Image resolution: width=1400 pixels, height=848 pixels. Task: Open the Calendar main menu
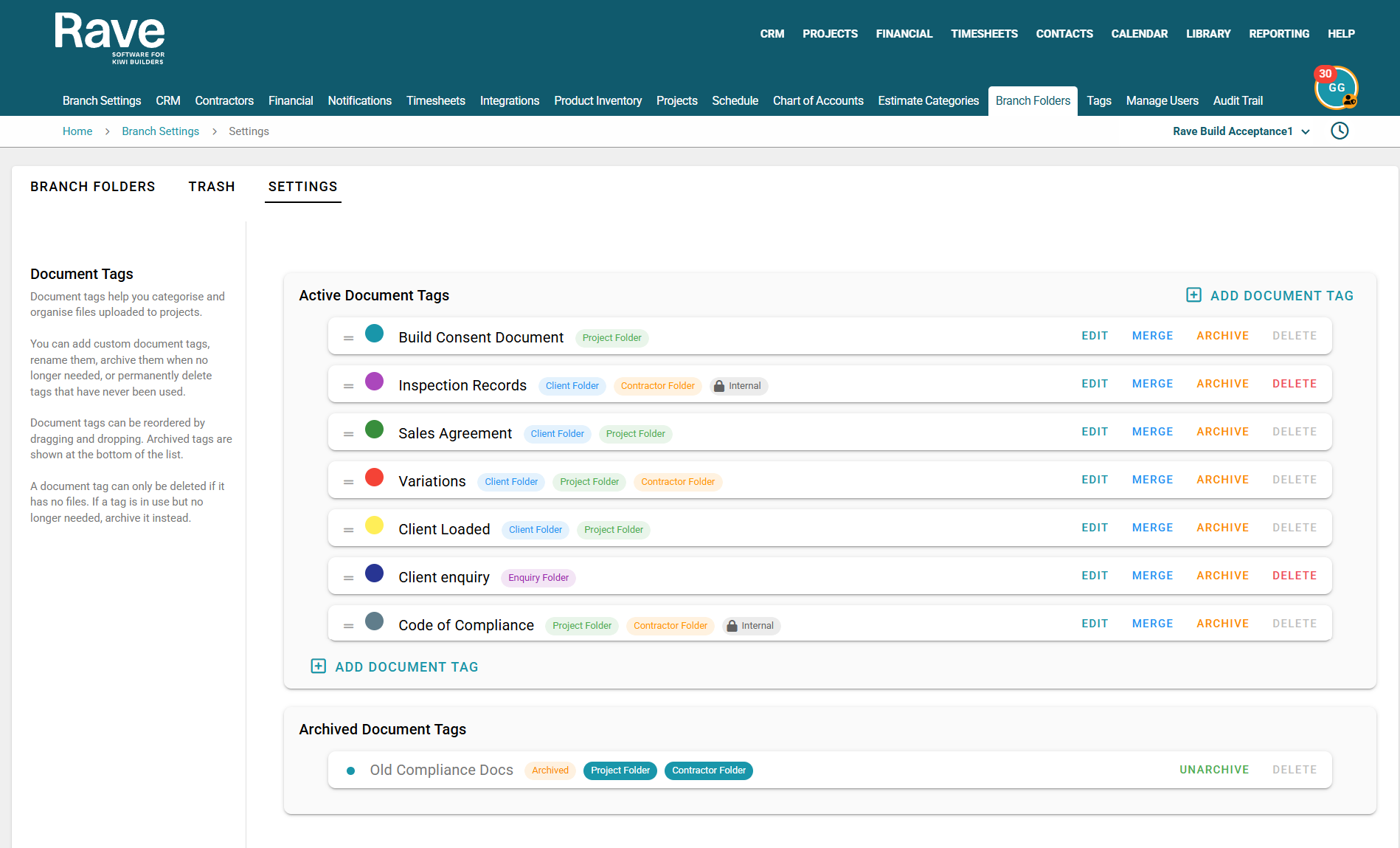(1140, 34)
